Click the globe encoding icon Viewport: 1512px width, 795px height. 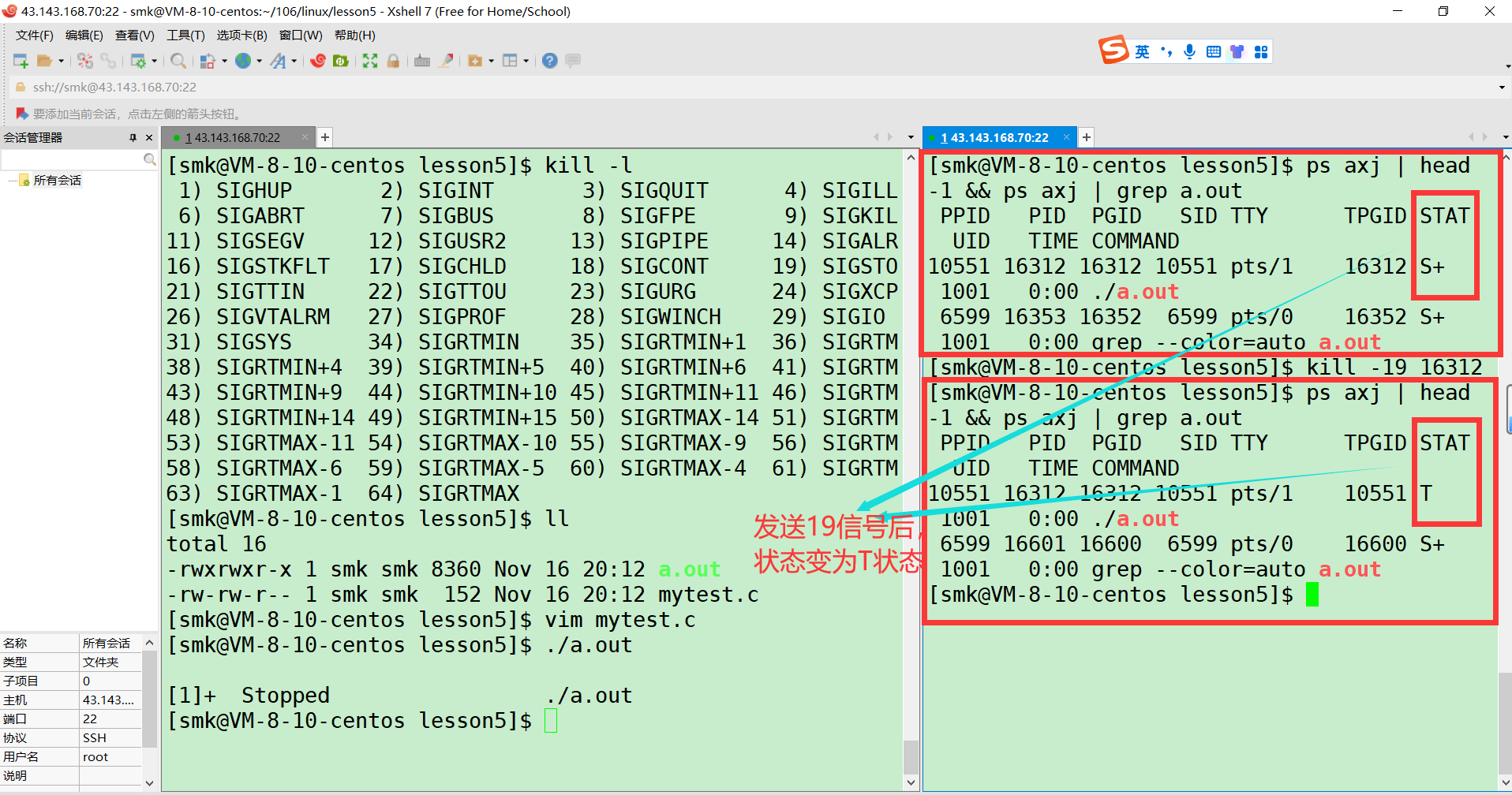243,61
